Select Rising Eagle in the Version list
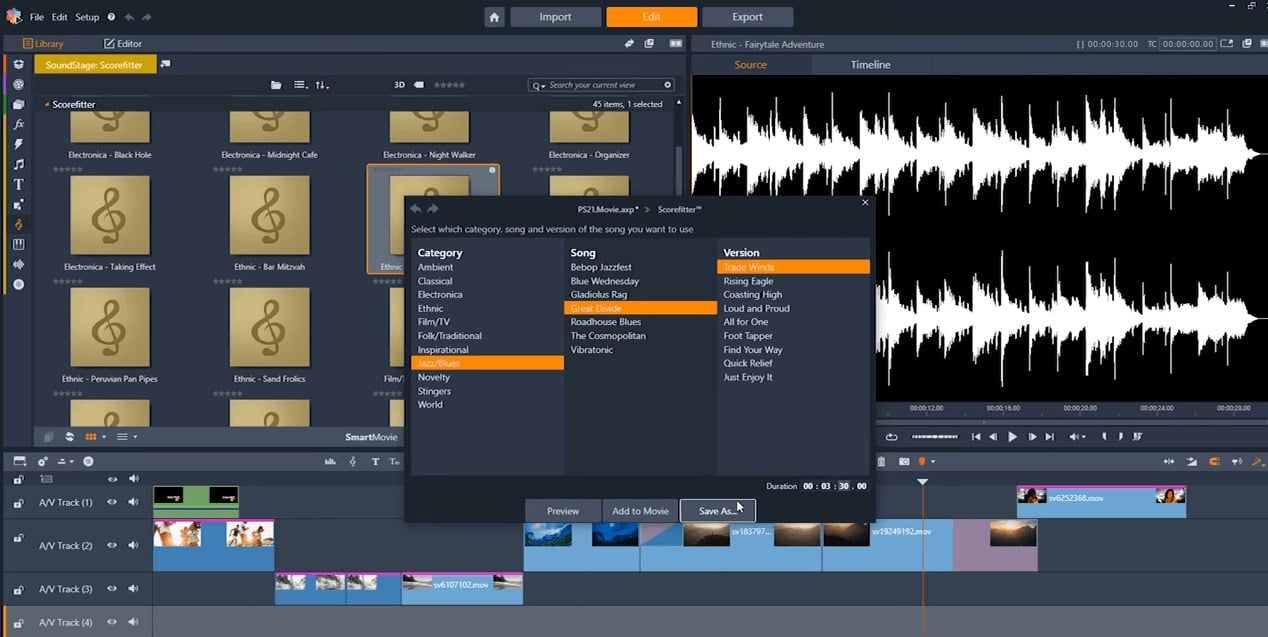Screen dimensions: 1268x637 click(748, 281)
